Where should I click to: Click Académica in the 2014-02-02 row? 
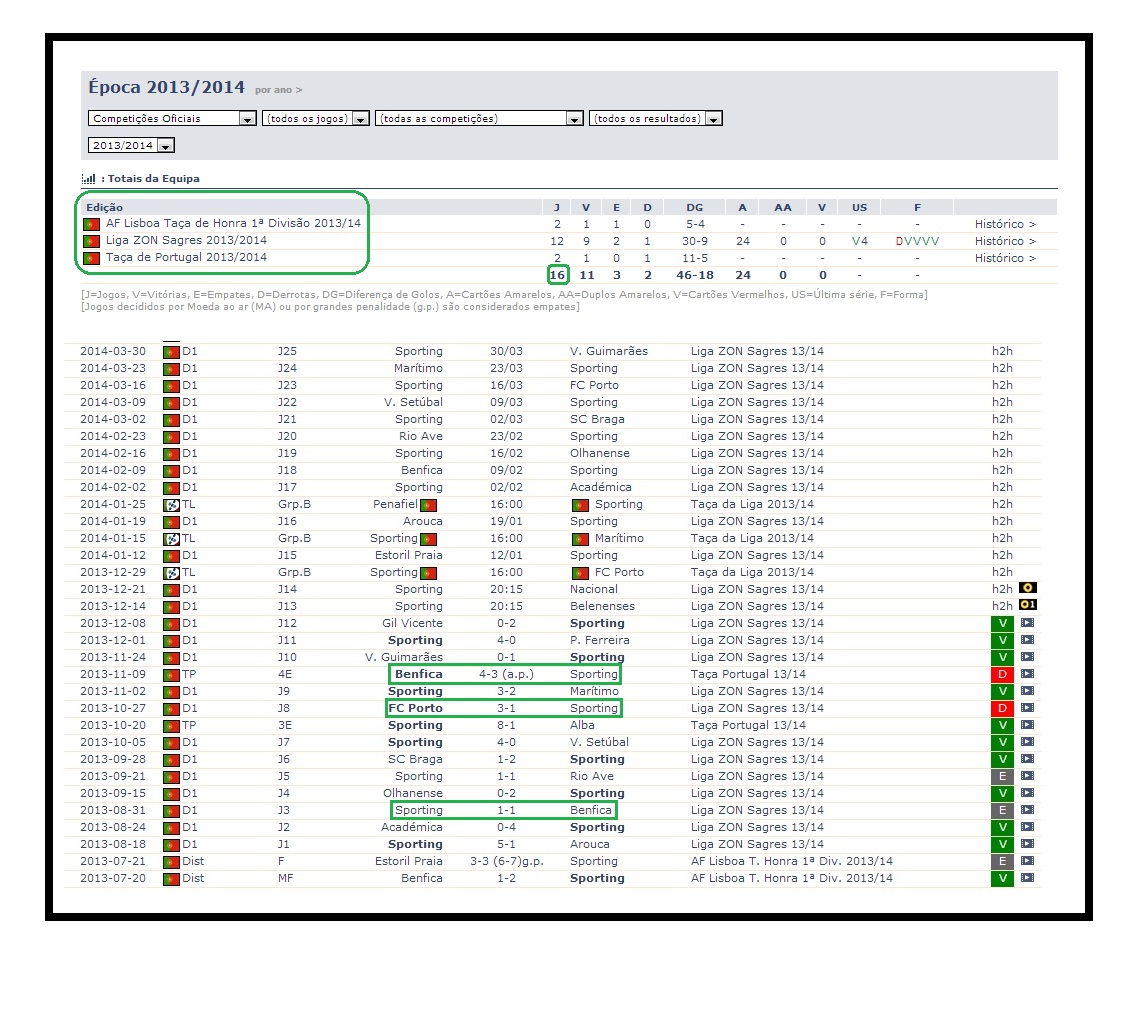coord(601,487)
